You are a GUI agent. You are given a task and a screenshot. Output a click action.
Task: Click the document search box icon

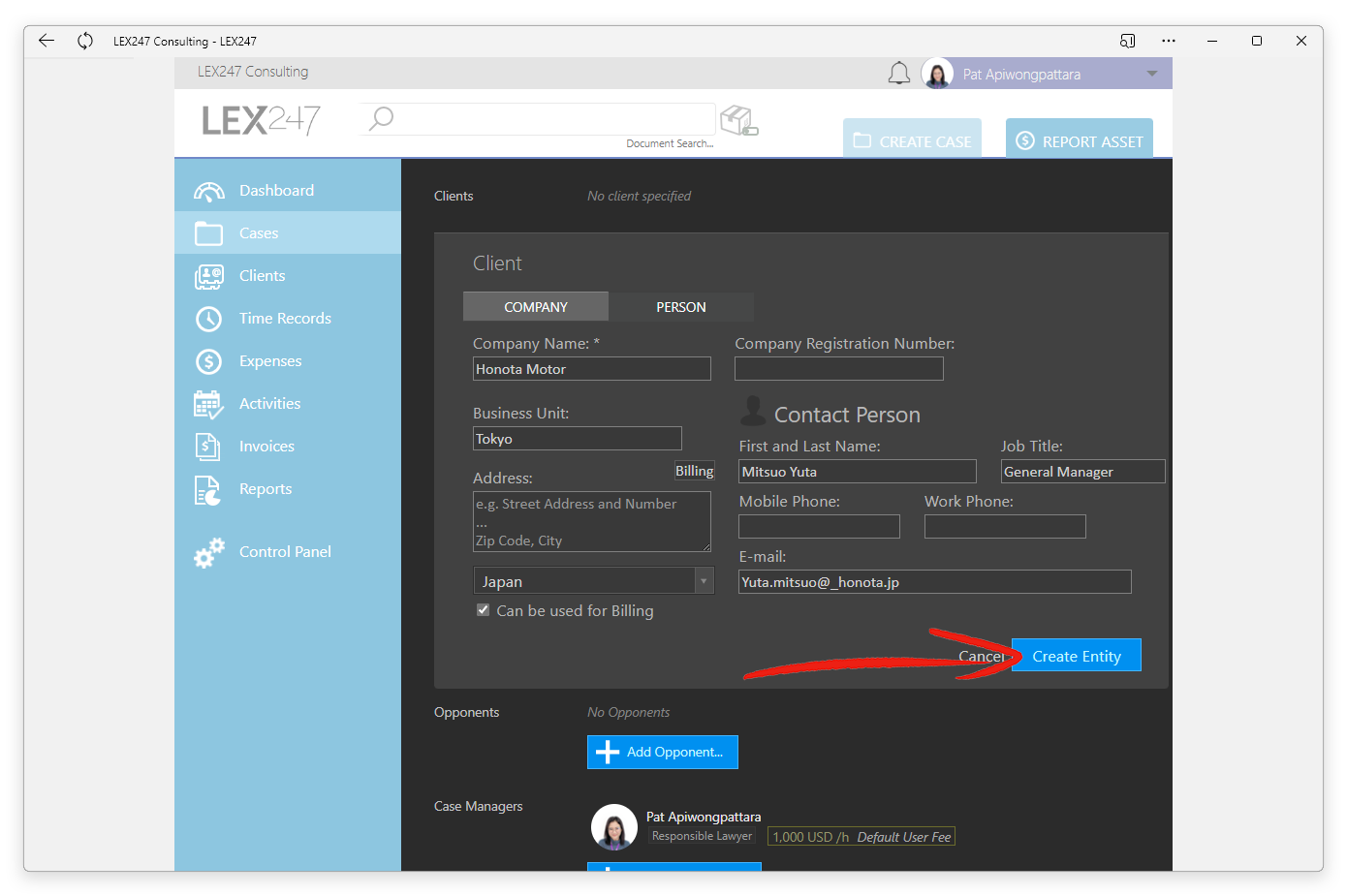pyautogui.click(x=738, y=121)
